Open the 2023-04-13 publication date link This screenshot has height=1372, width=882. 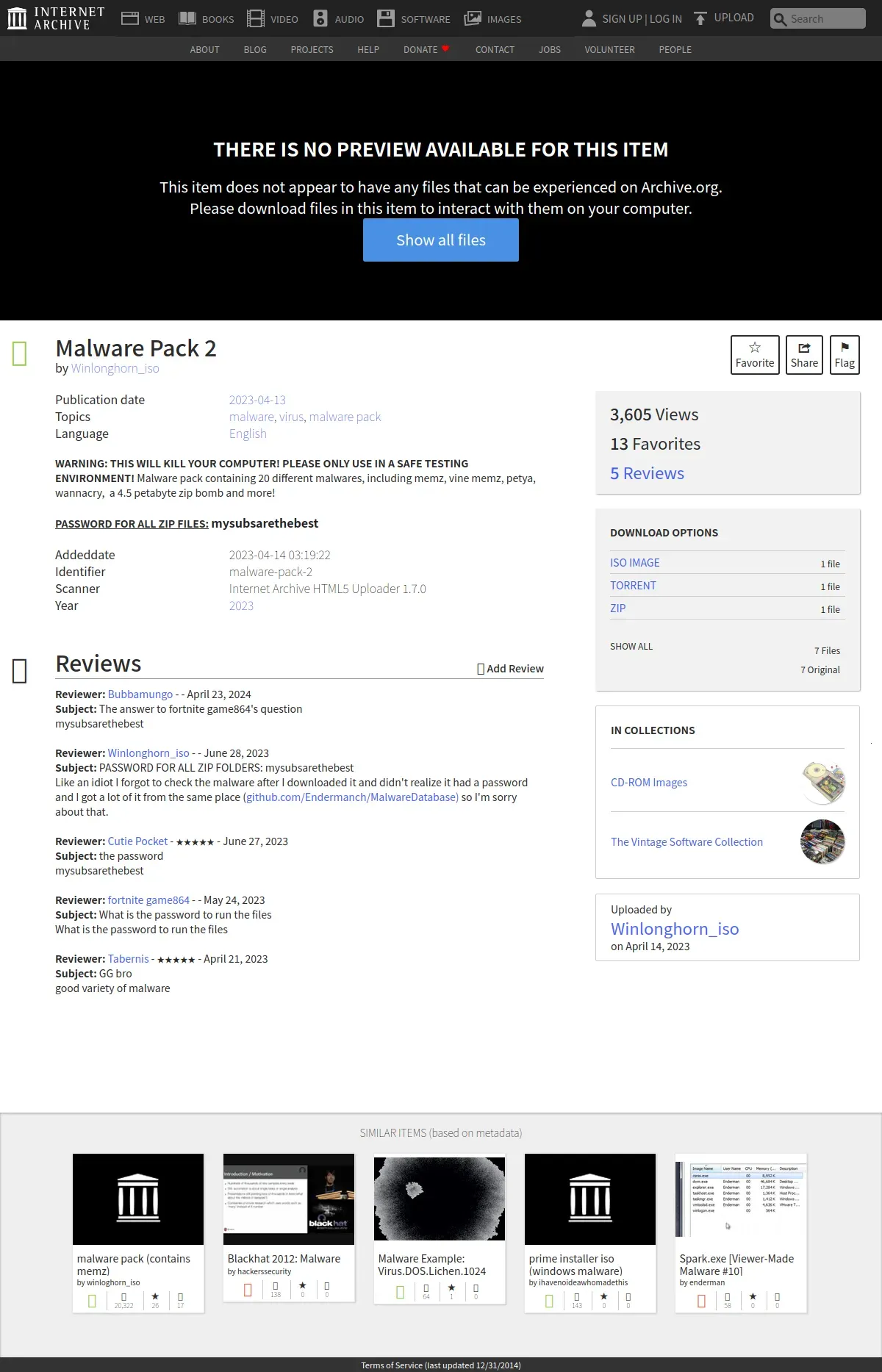coord(257,400)
